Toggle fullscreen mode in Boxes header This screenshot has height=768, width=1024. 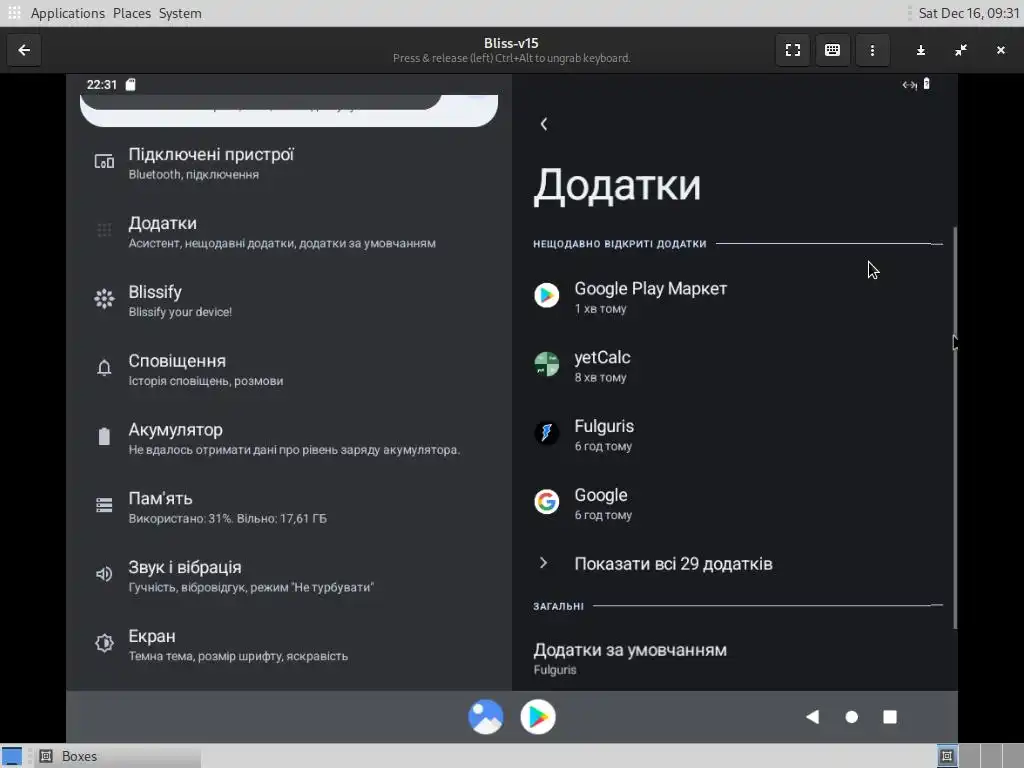(x=792, y=50)
